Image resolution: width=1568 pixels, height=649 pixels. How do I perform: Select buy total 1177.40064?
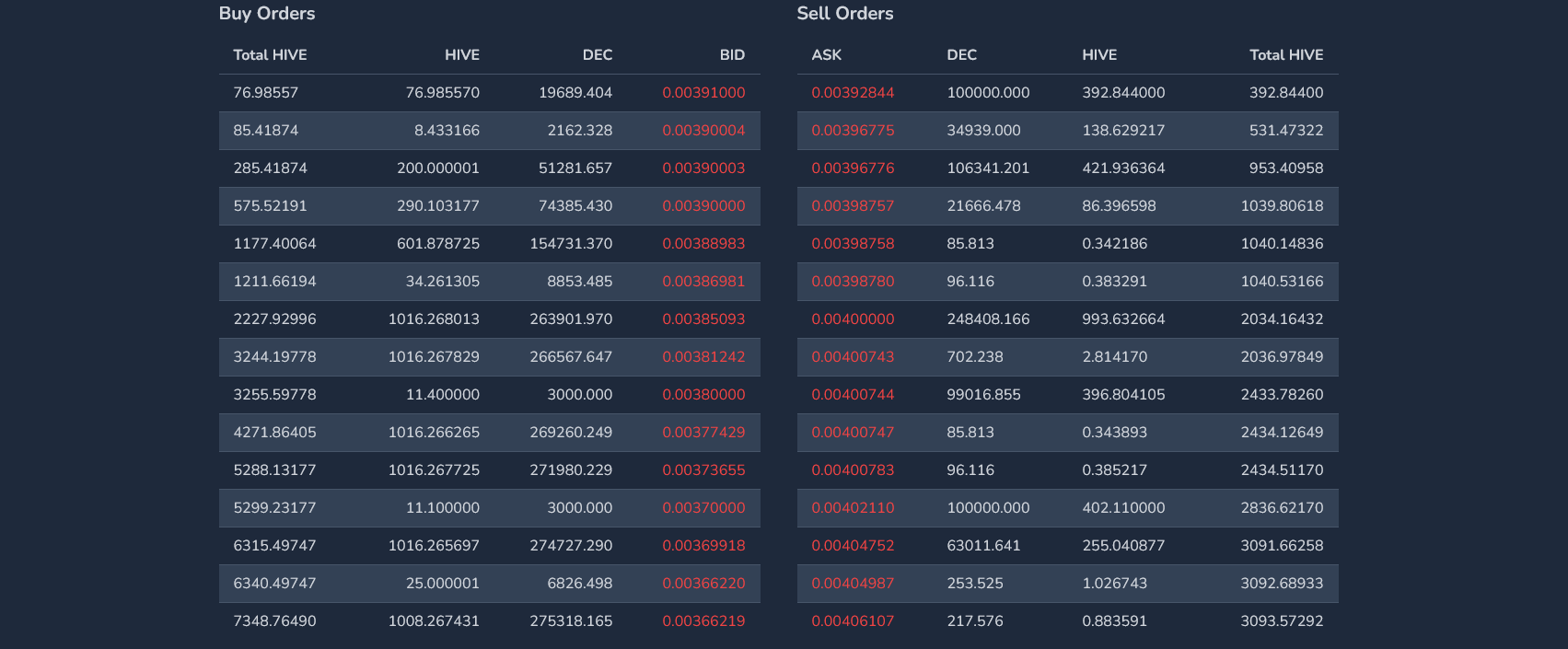(275, 244)
